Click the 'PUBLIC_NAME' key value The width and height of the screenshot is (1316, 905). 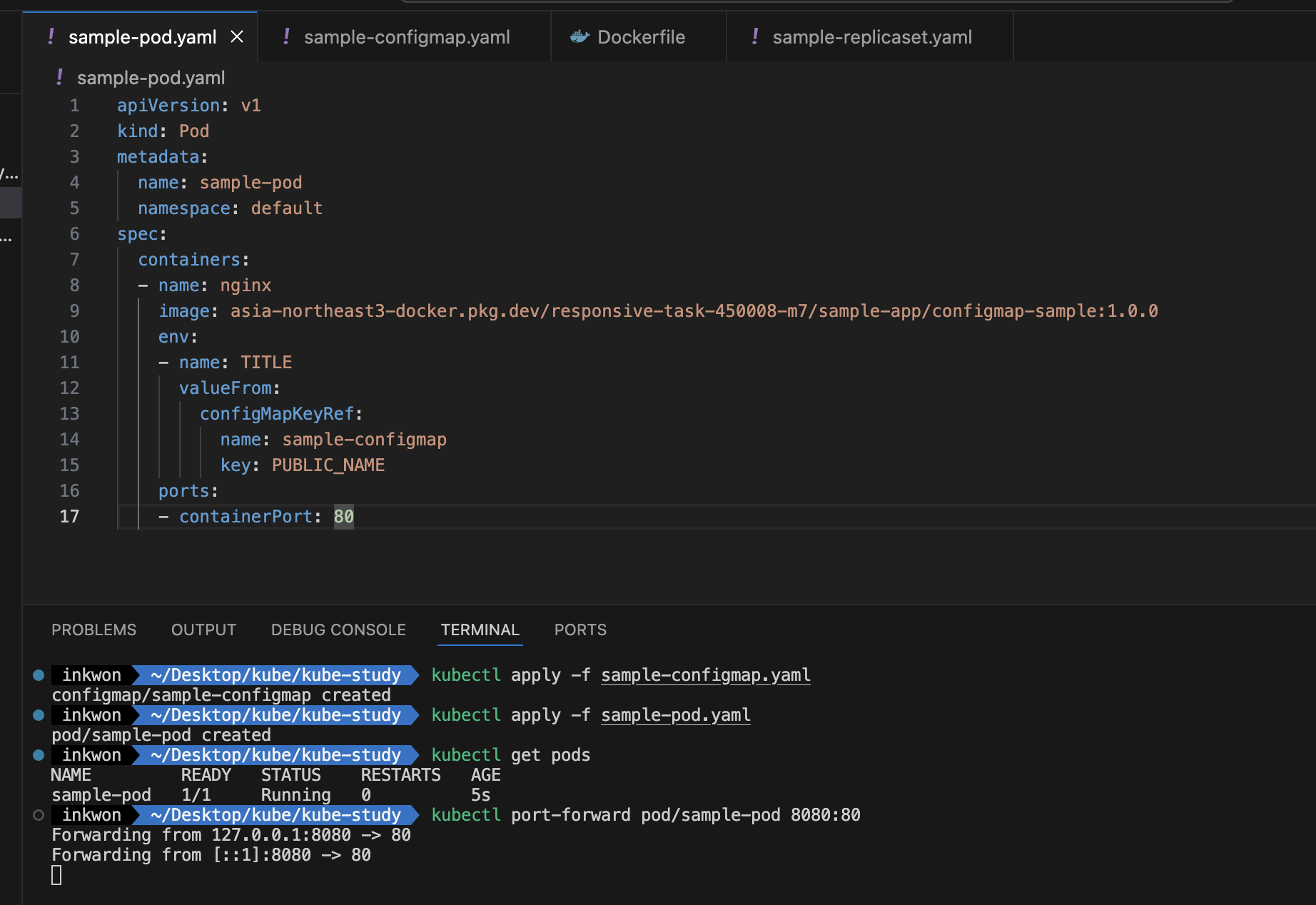[x=328, y=465]
